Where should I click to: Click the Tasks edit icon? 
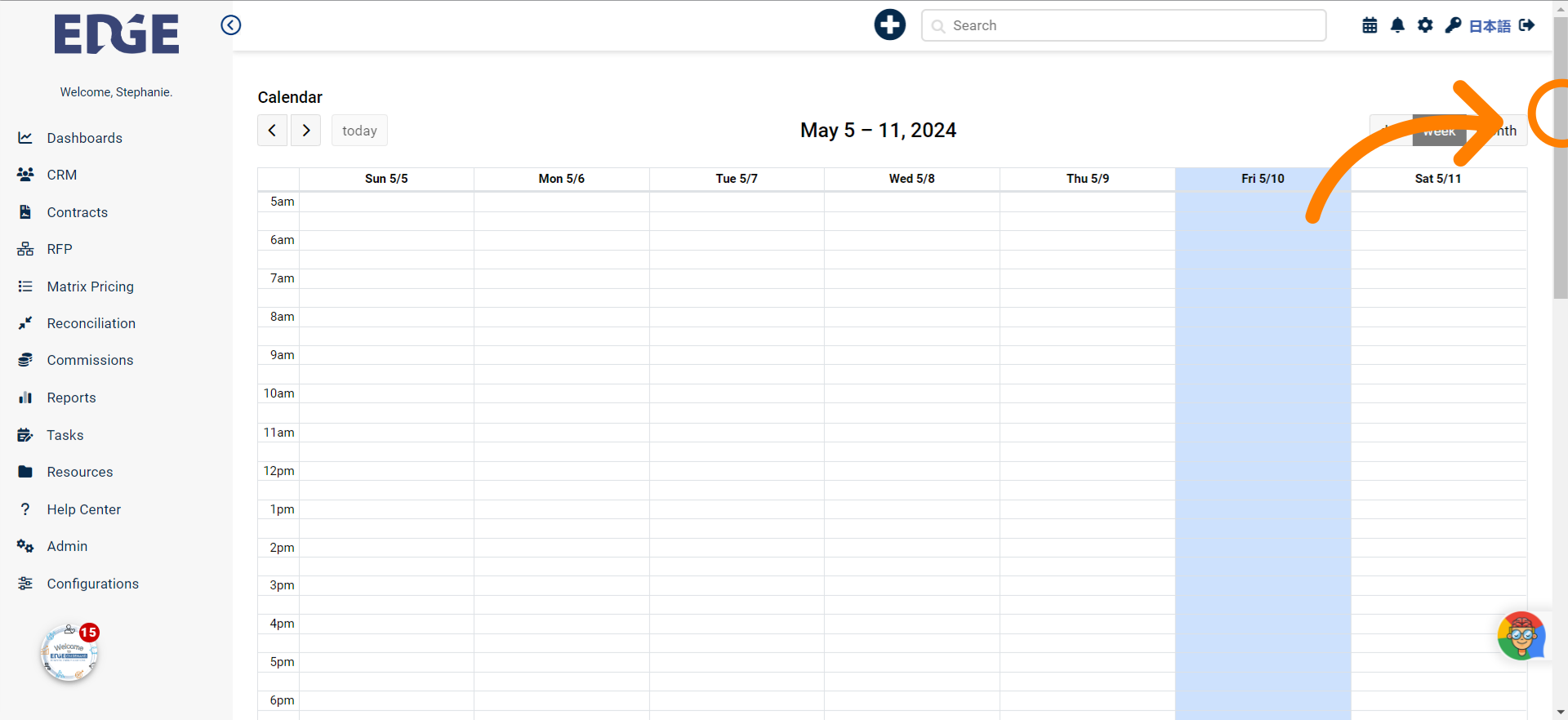tap(25, 435)
